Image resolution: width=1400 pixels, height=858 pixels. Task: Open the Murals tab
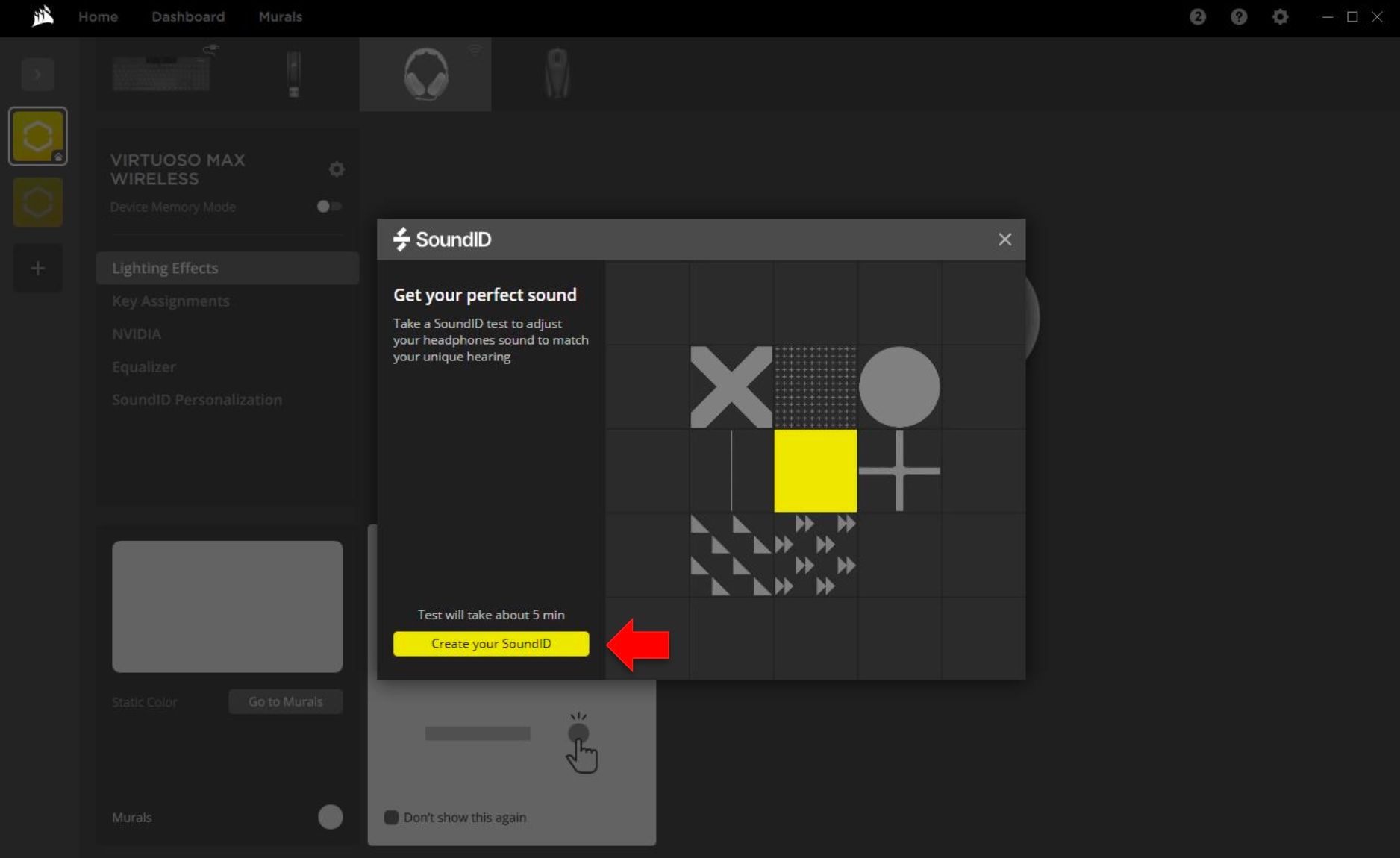point(280,16)
